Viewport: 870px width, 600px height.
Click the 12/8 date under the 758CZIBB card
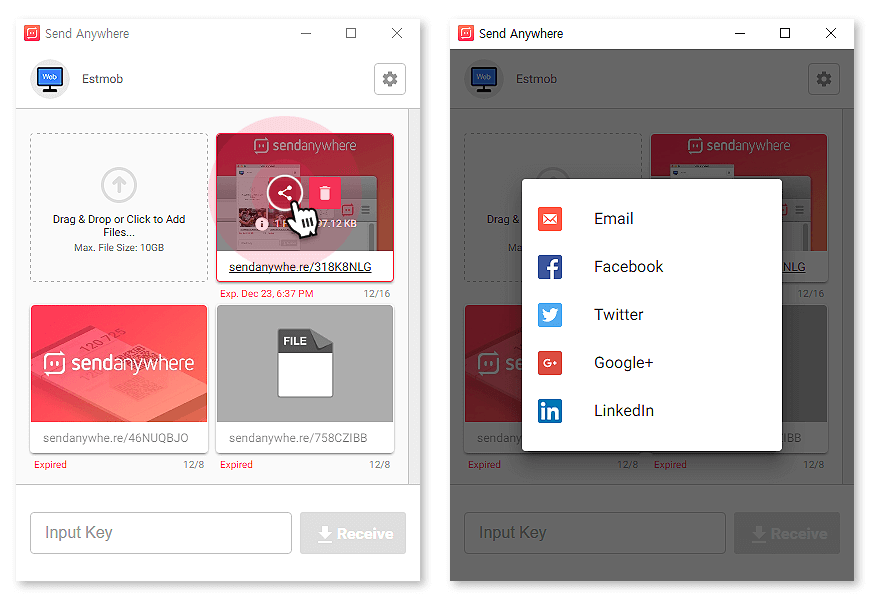pyautogui.click(x=380, y=465)
